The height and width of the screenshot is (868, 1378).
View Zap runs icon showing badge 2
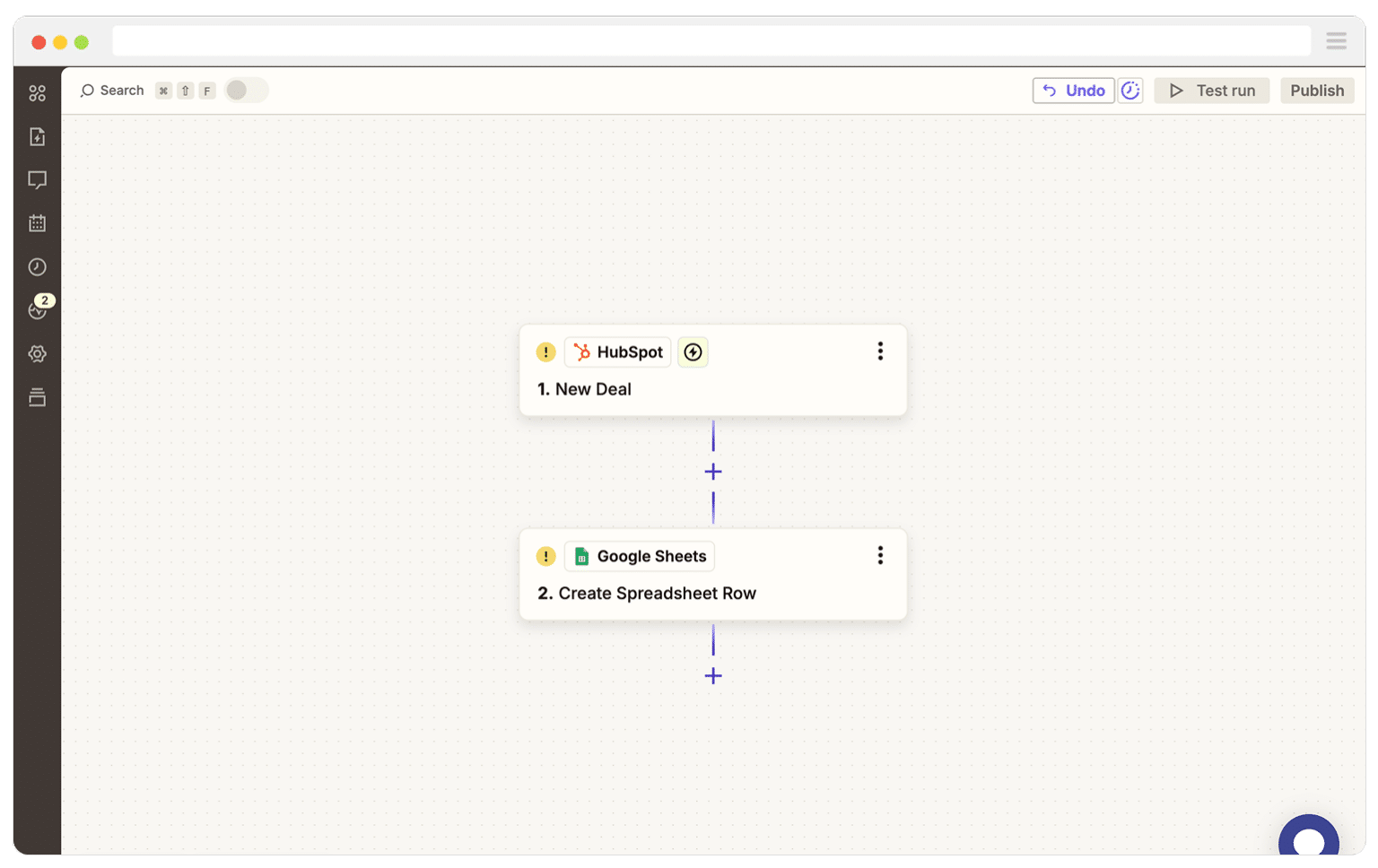pos(37,310)
